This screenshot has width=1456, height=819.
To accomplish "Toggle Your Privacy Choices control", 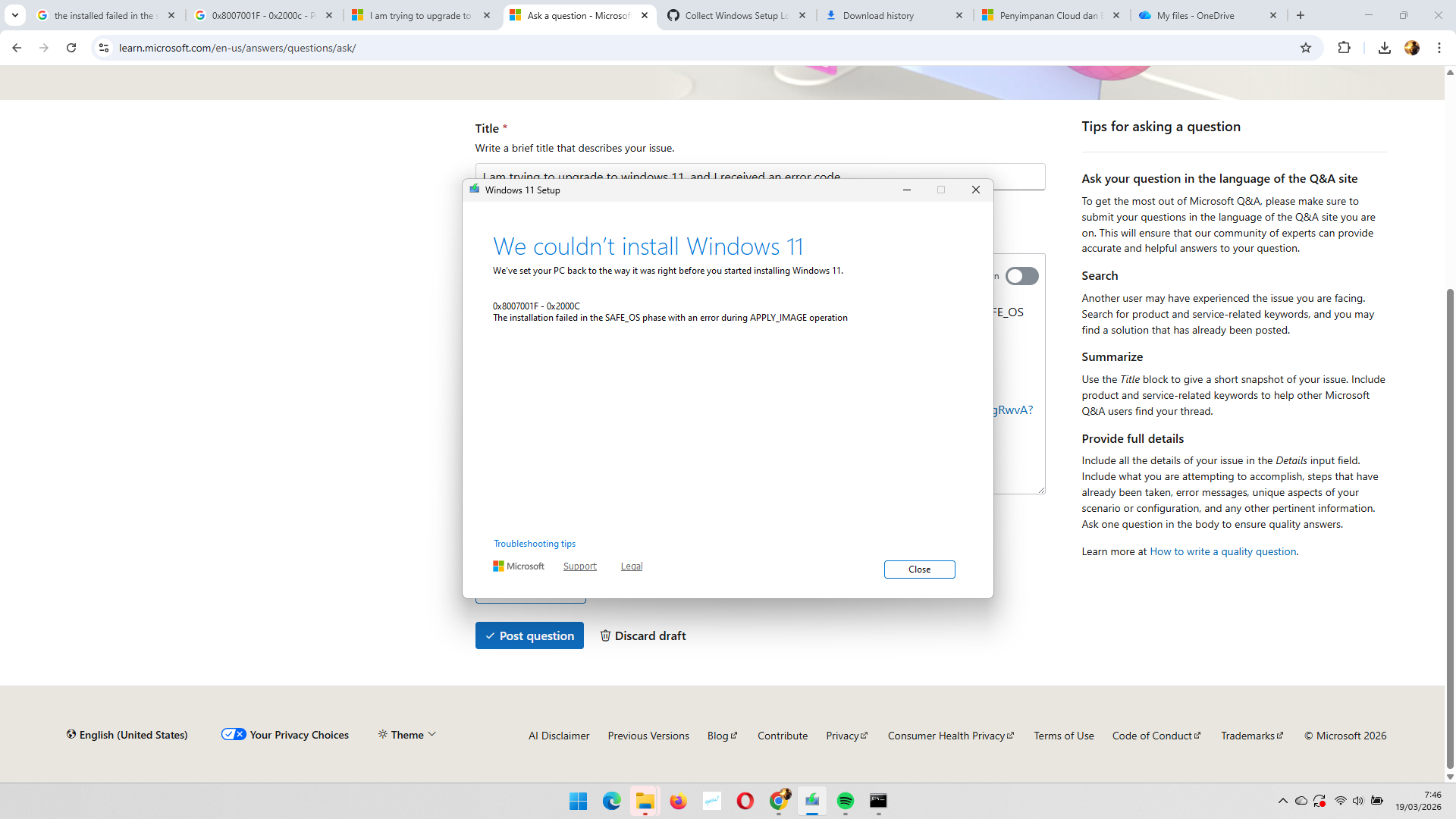I will coord(234,734).
